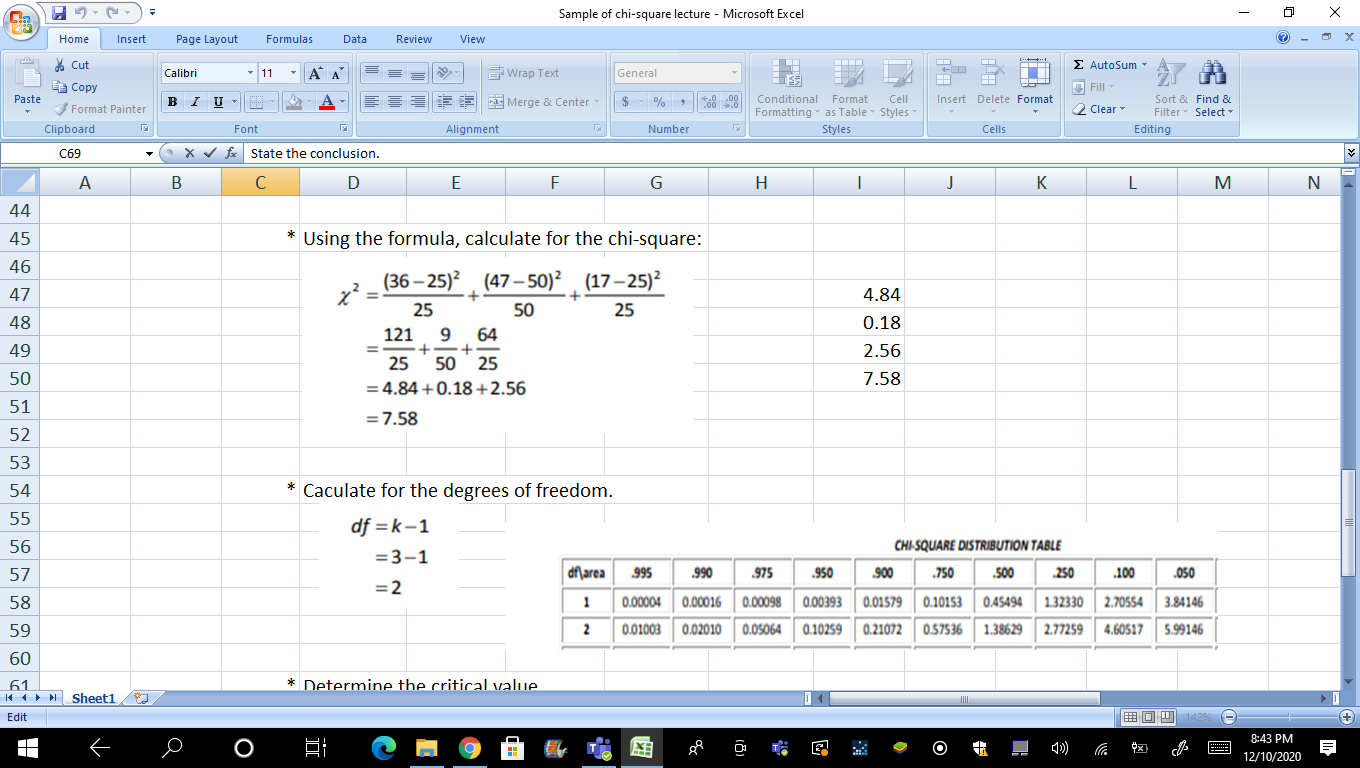Open the Clipboard pane launcher
This screenshot has height=768, width=1360.
click(x=144, y=129)
